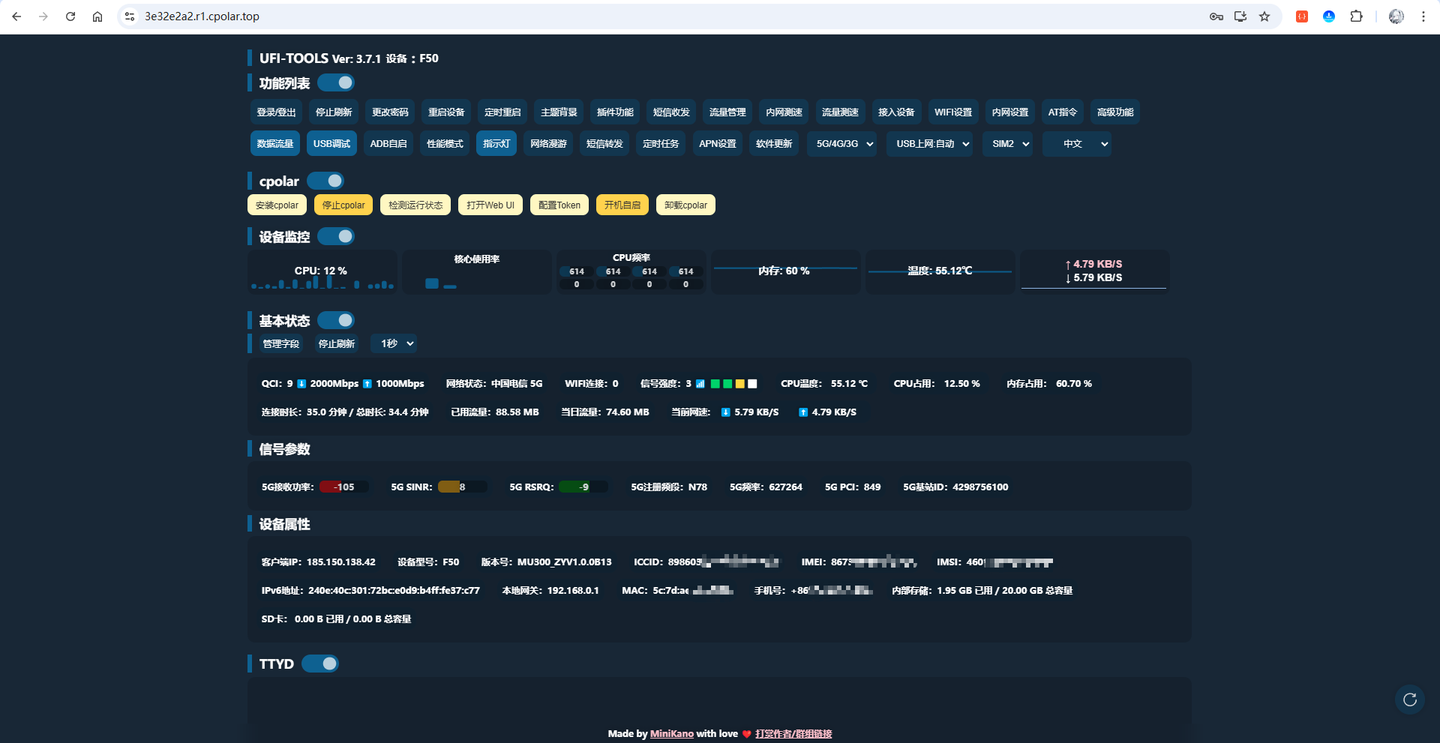The image size is (1440, 743).
Task: Open the saved passwords key icon
Action: (x=1216, y=17)
